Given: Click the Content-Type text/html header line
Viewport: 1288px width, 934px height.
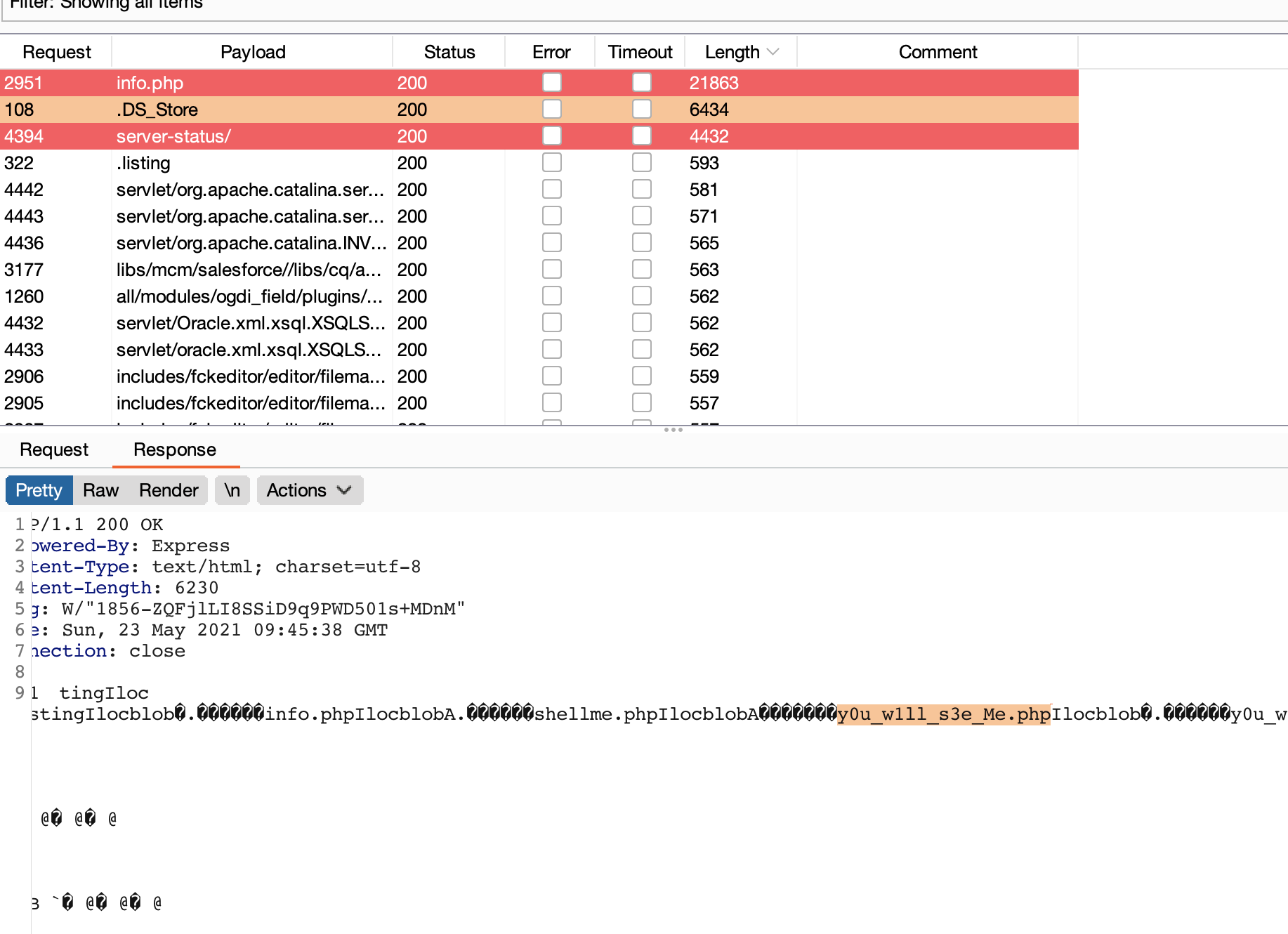Looking at the screenshot, I should pos(226,567).
